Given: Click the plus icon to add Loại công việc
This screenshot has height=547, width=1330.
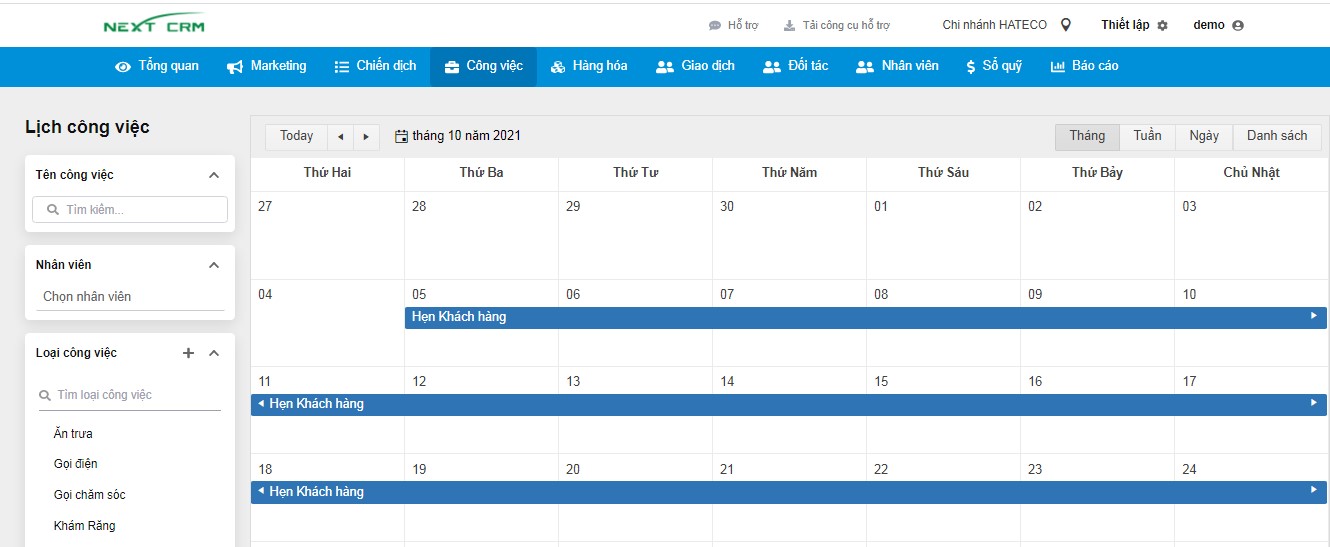Looking at the screenshot, I should 188,353.
